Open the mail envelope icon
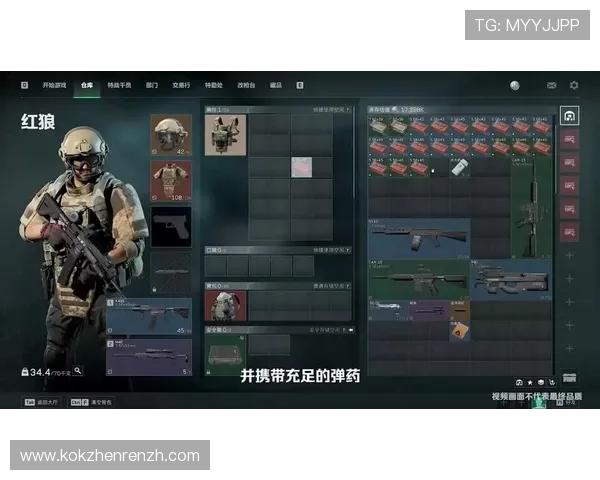The image size is (600, 480). coord(551,85)
